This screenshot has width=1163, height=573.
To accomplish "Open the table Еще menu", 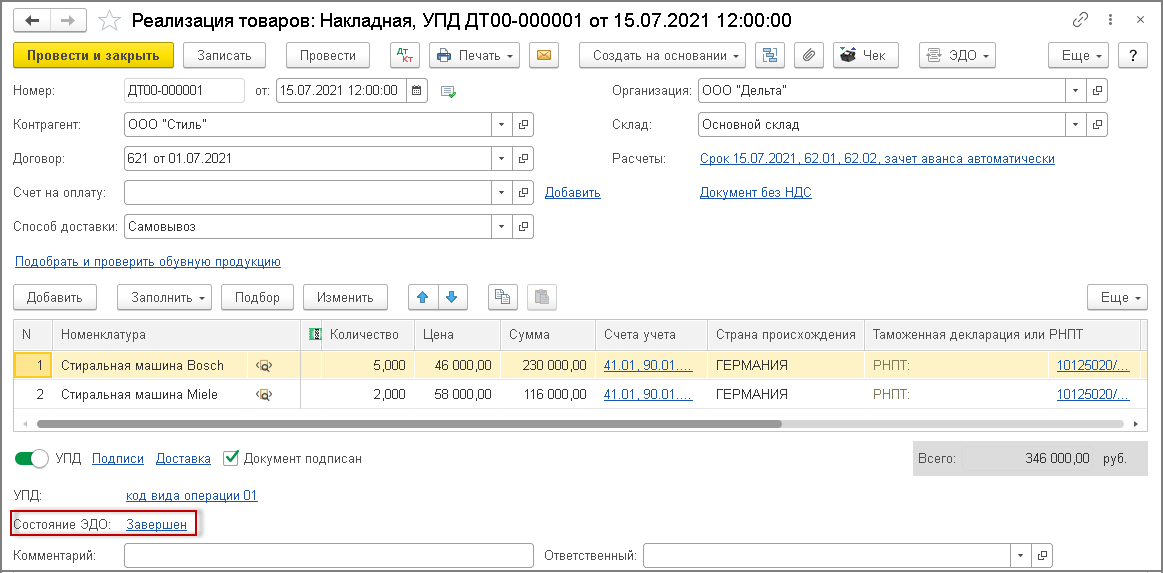I will [1118, 297].
